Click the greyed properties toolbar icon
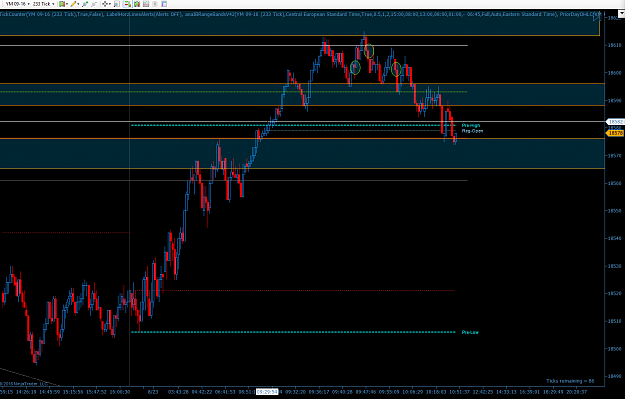This screenshot has height=399, width=625. coord(155,4)
